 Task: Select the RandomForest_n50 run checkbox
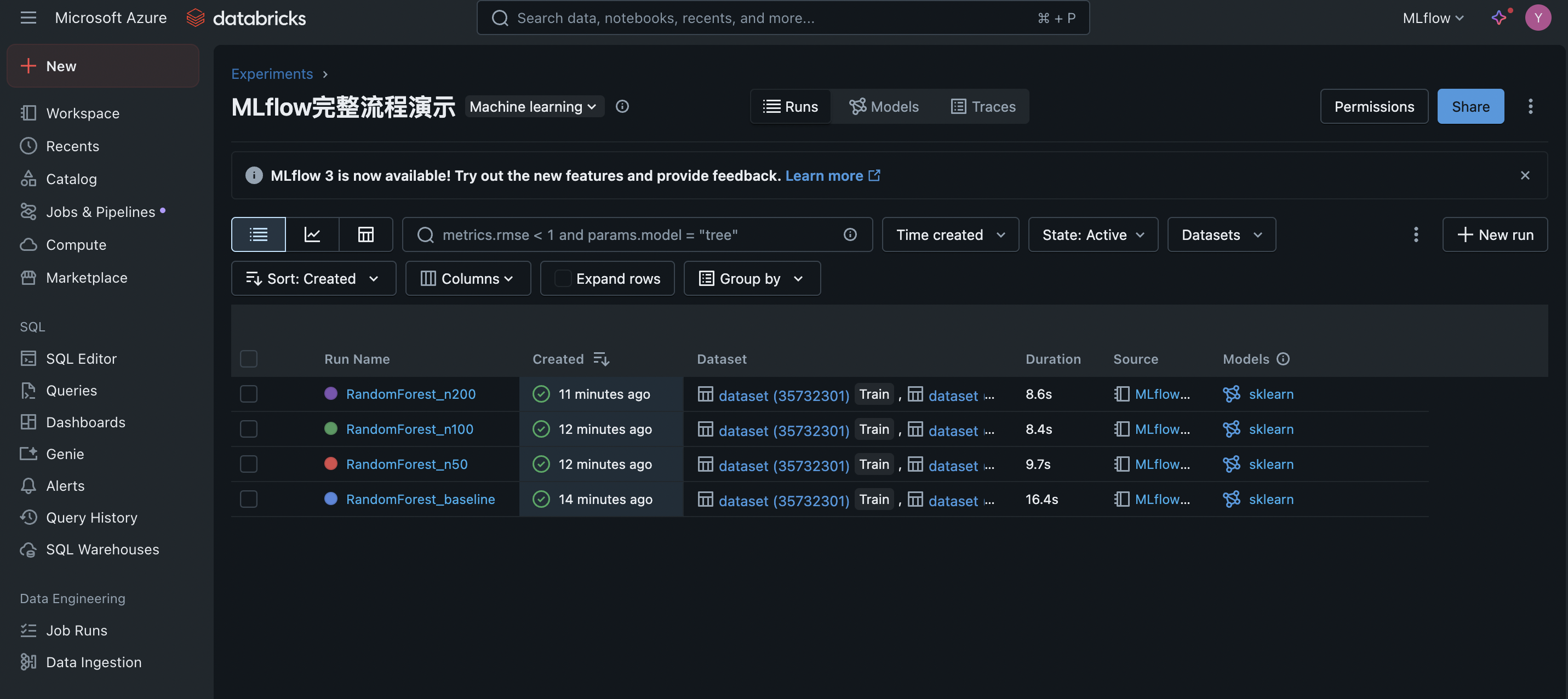[x=248, y=464]
